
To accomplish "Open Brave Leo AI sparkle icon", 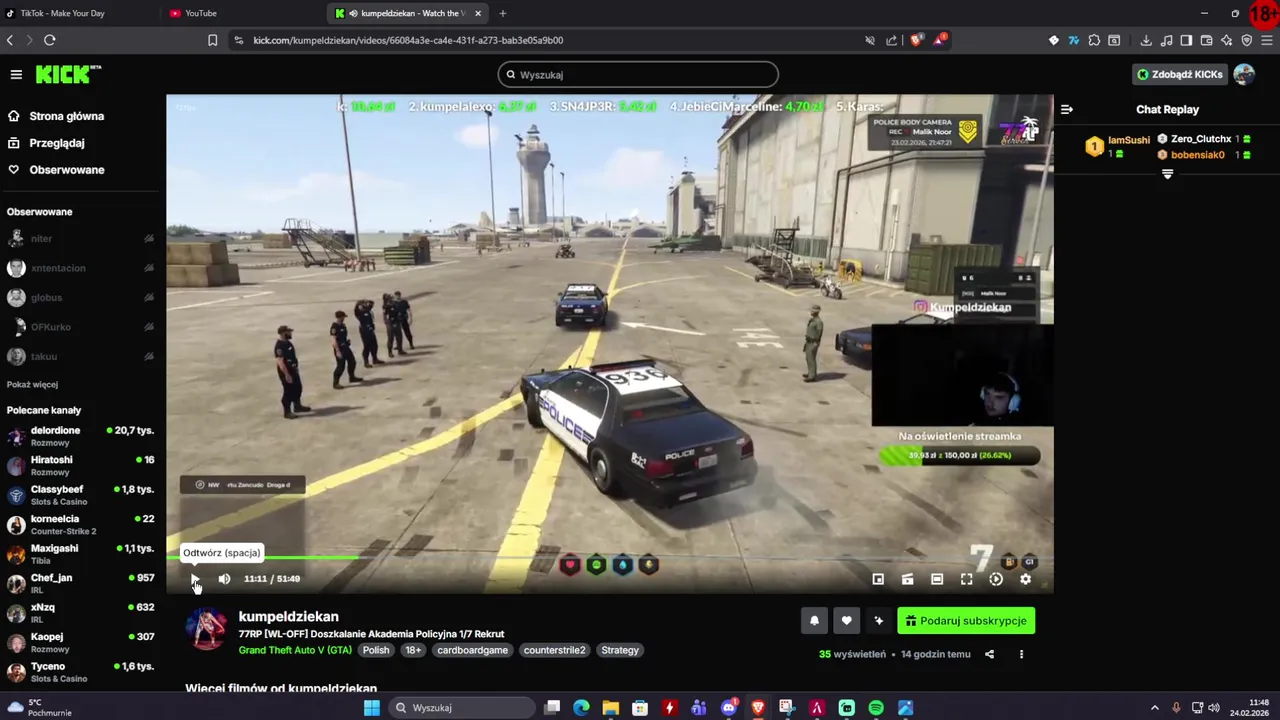I will [1227, 40].
